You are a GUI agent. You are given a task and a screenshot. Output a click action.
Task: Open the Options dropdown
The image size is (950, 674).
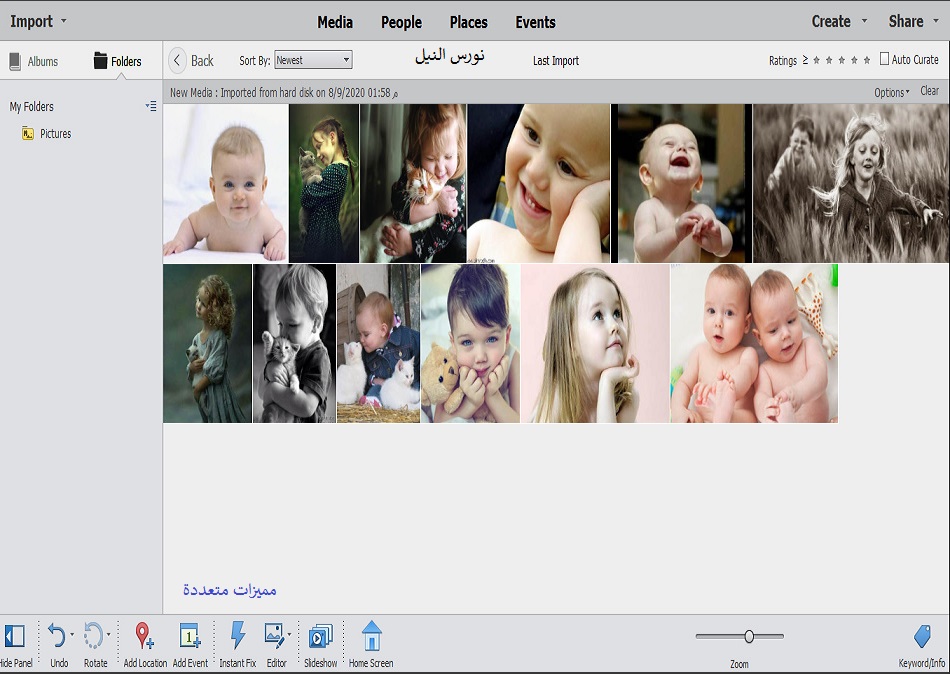coord(891,92)
